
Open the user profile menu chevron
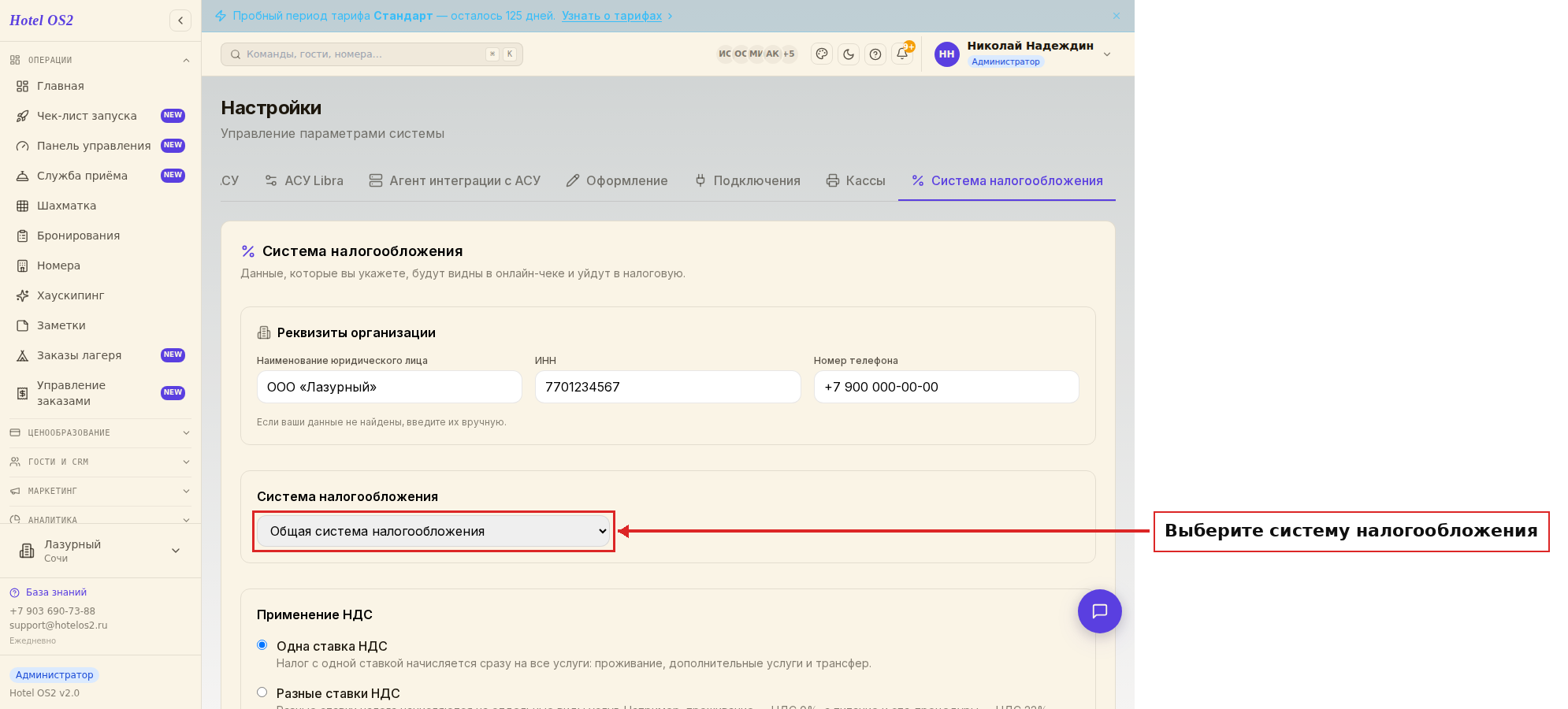click(x=1107, y=54)
